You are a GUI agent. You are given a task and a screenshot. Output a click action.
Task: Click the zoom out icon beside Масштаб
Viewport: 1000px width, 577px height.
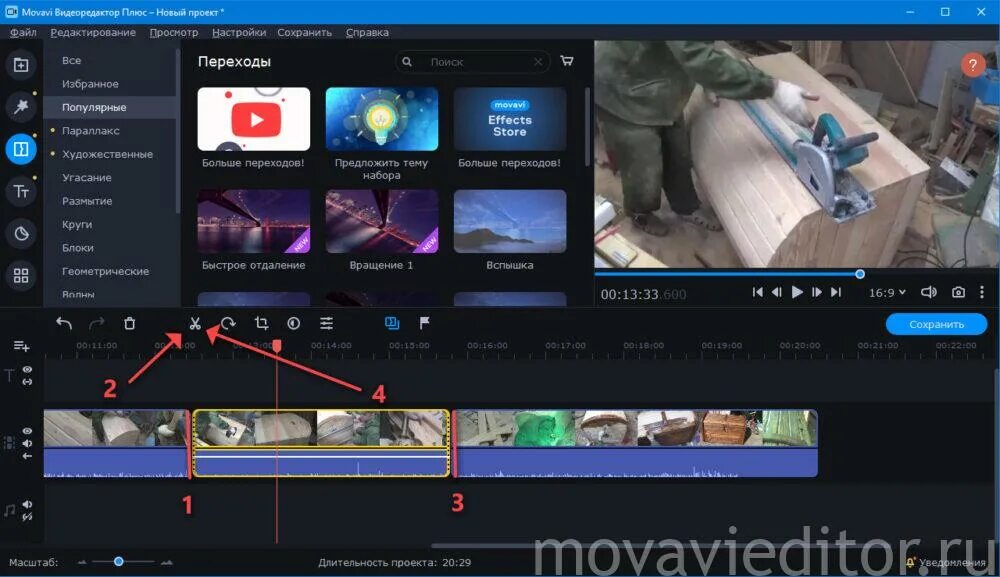click(x=82, y=562)
